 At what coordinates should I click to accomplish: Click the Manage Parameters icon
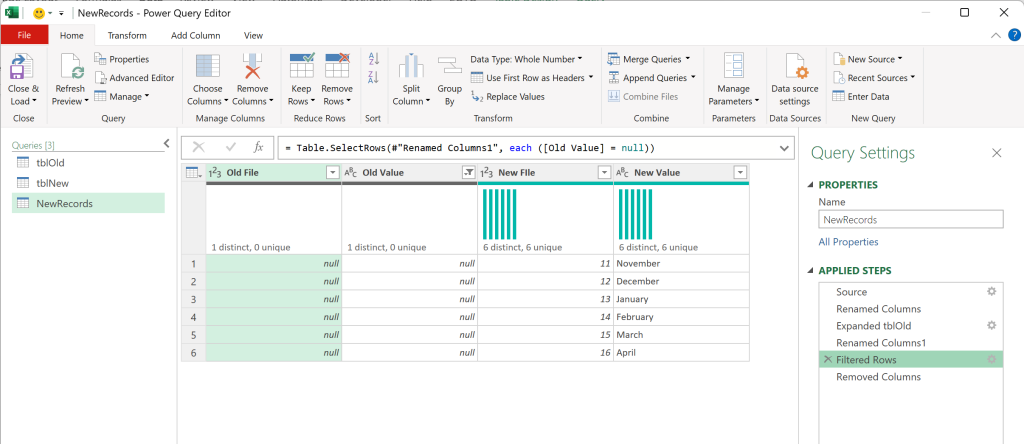[x=734, y=66]
